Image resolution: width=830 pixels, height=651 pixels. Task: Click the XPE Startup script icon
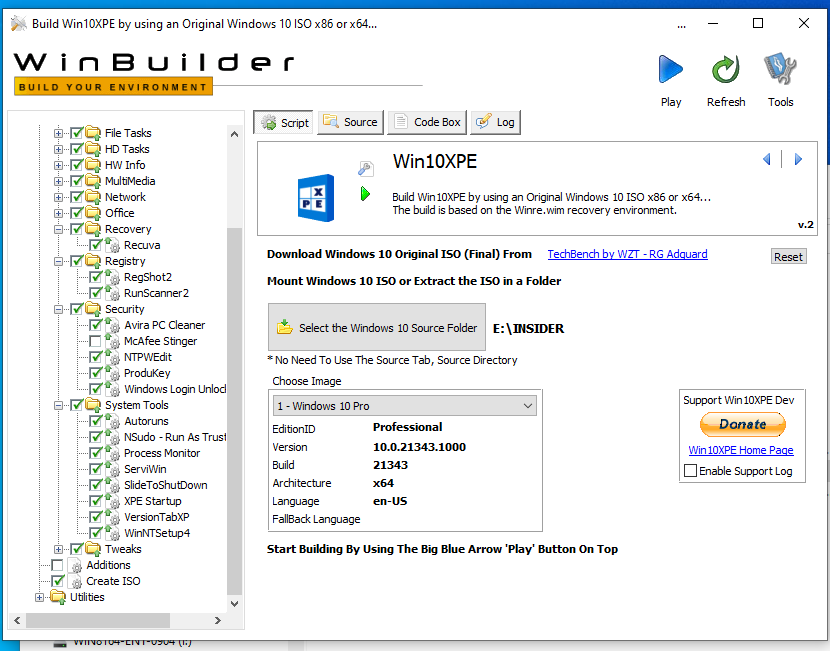click(x=112, y=501)
